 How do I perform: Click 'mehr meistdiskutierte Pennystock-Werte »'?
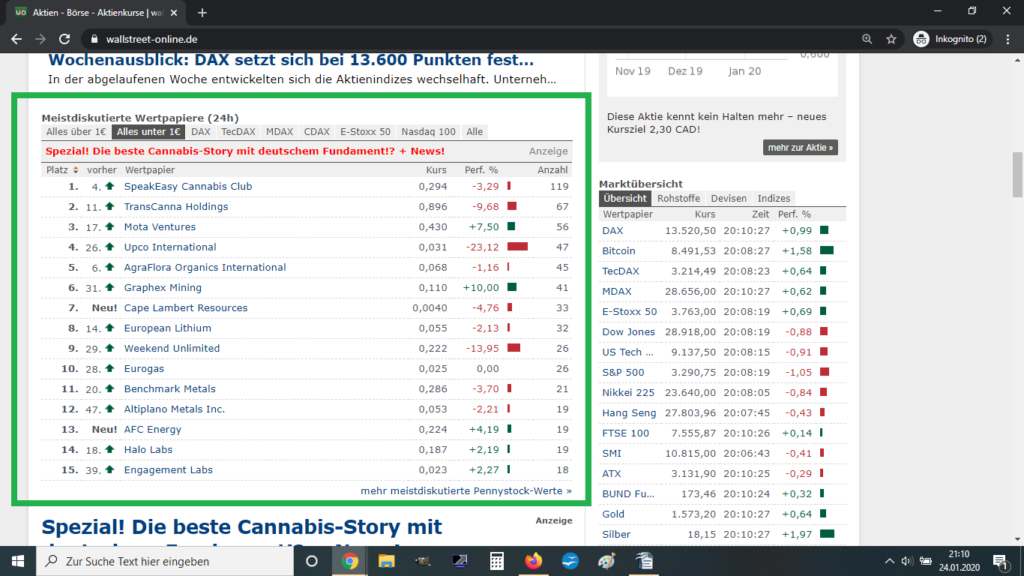466,490
